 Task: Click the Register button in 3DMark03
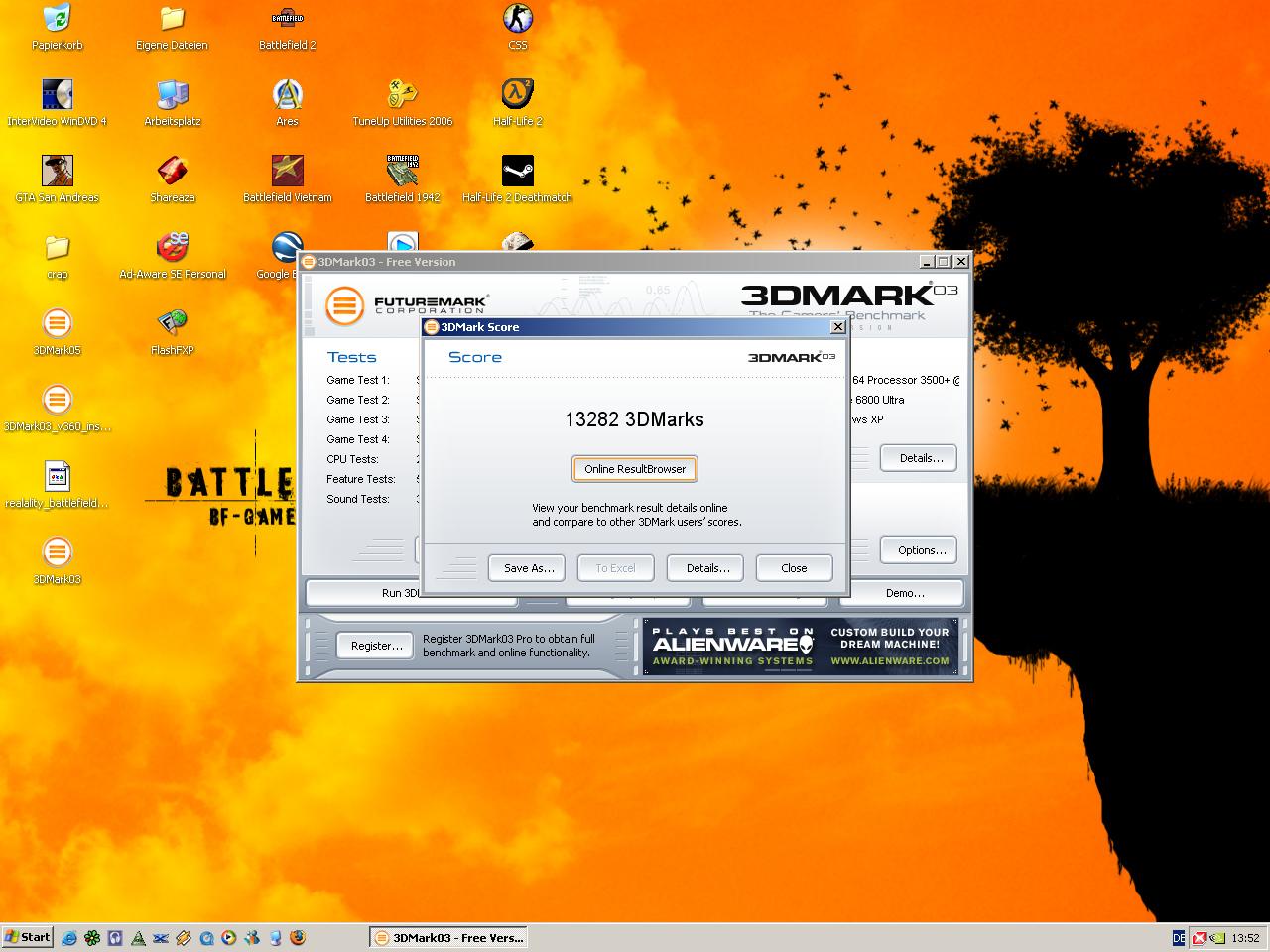(376, 646)
